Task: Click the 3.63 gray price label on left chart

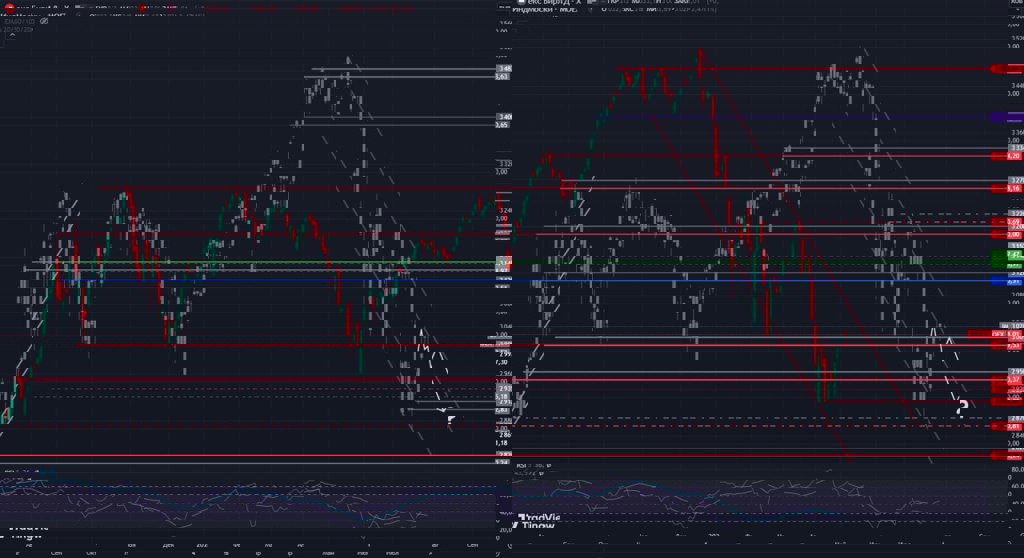Action: (502, 76)
